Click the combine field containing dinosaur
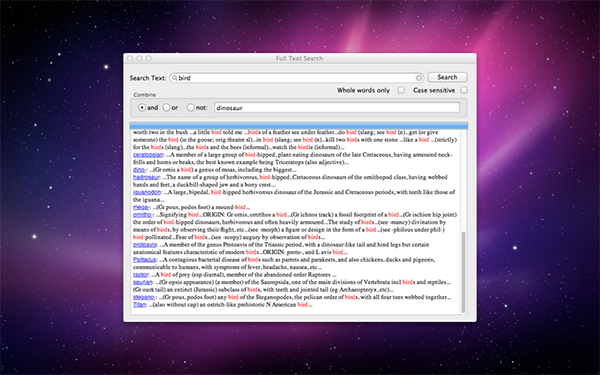The width and height of the screenshot is (600, 375). tap(337, 108)
